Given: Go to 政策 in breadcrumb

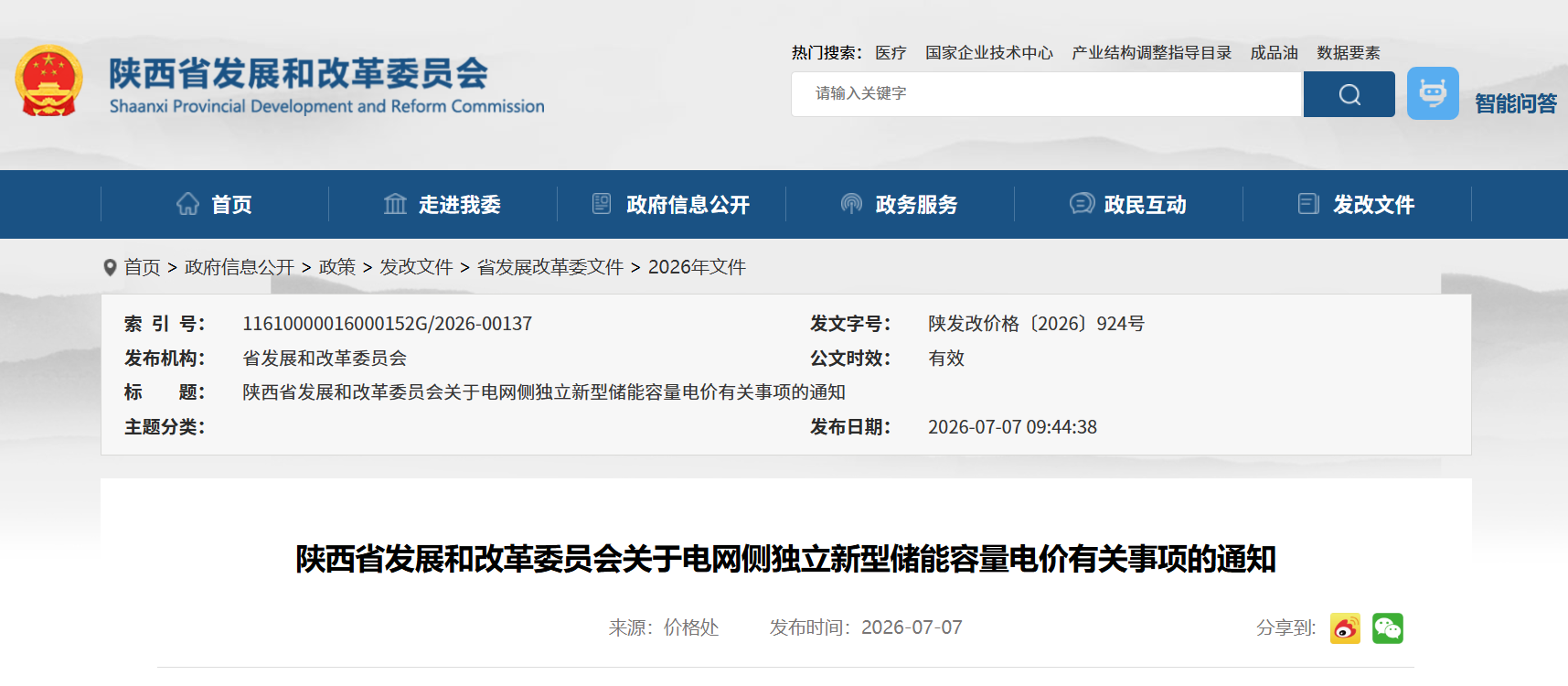Looking at the screenshot, I should [337, 267].
